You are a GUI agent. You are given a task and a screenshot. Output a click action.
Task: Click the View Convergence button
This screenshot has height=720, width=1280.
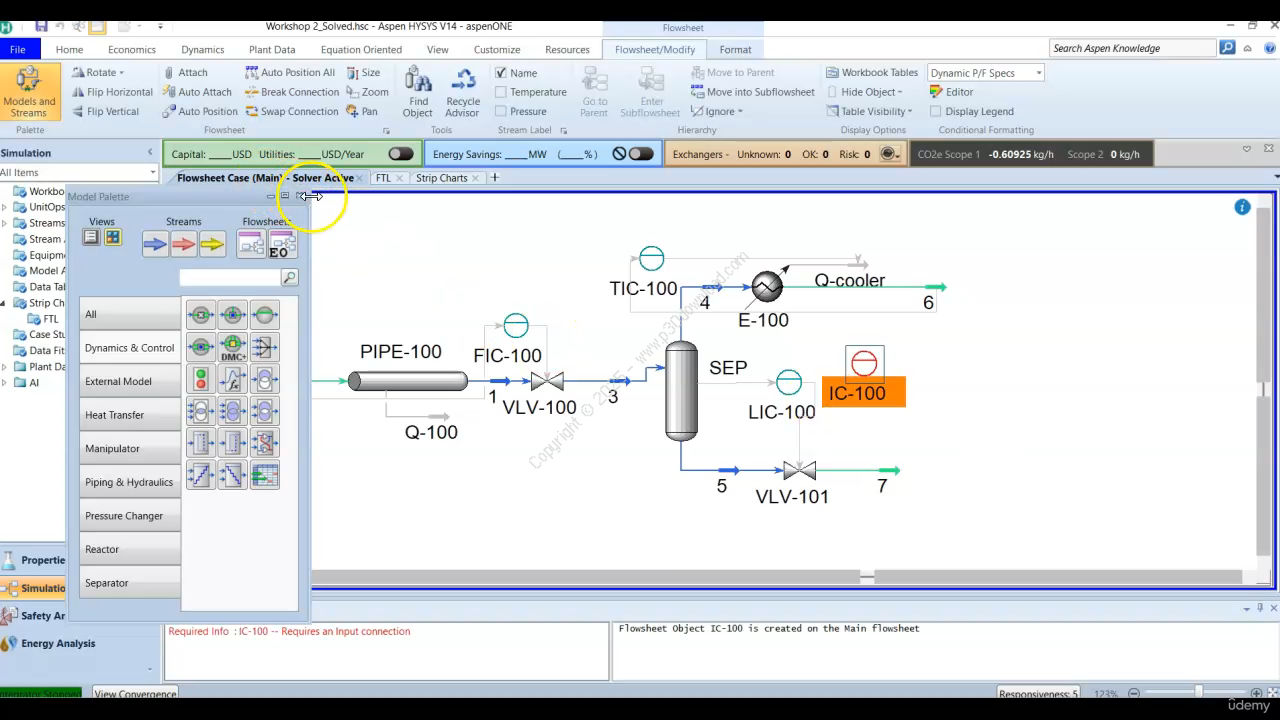coord(135,693)
